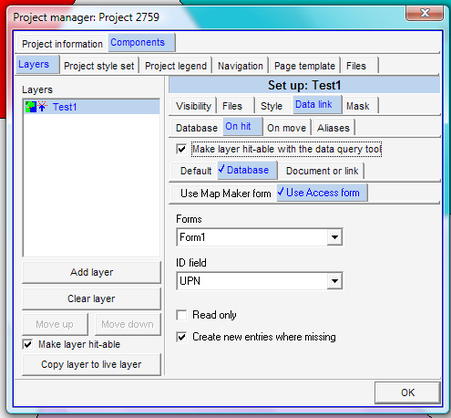This screenshot has width=451, height=418.
Task: Confirm with the OK button
Action: coord(407,392)
